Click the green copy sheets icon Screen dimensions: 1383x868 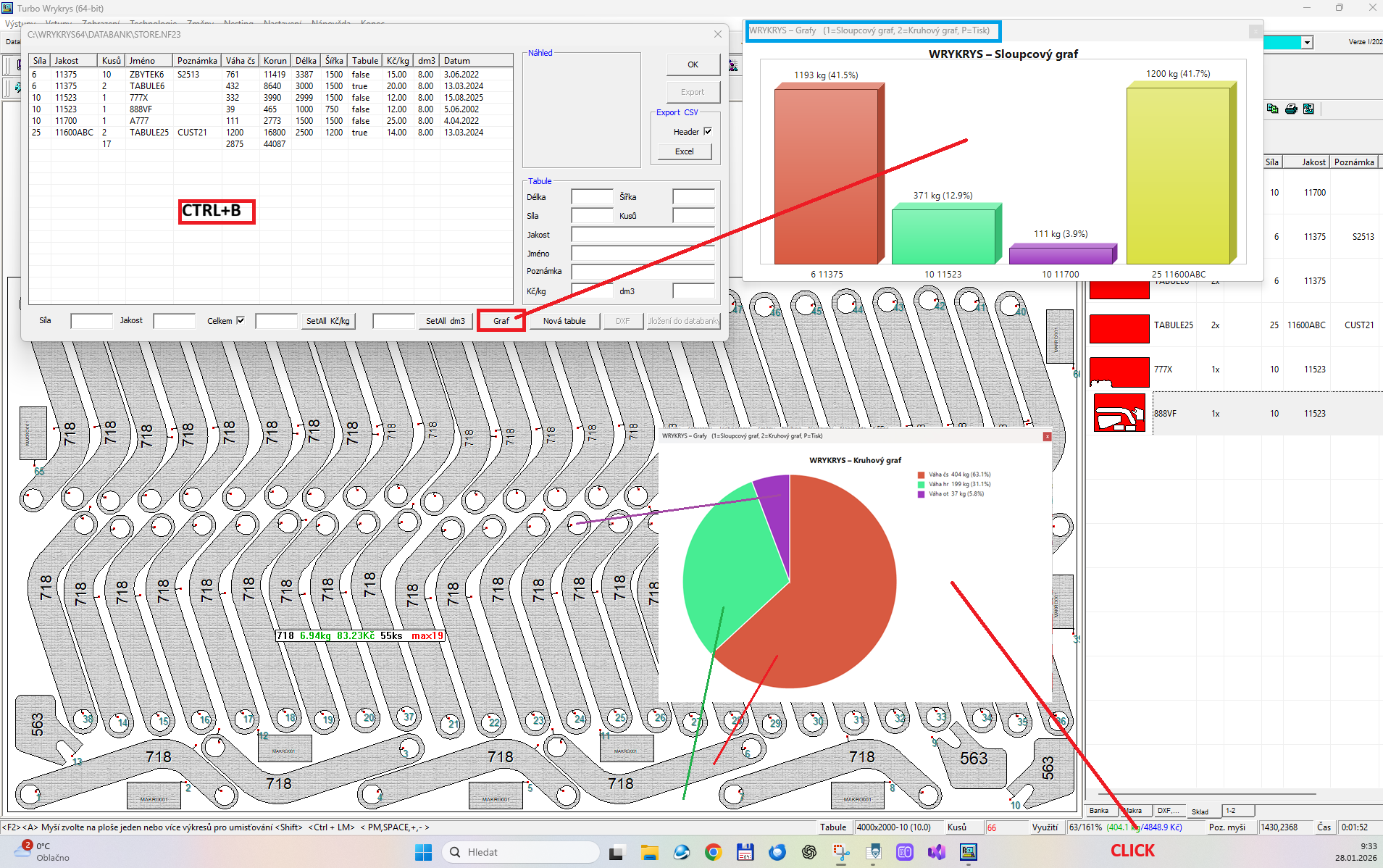coord(1272,109)
